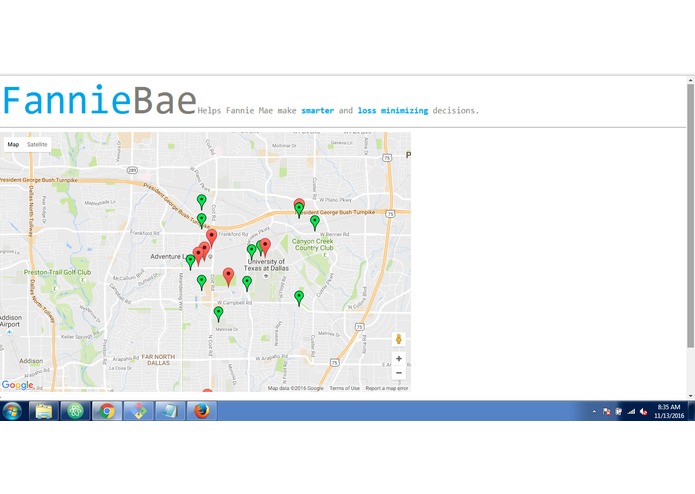
Task: Zoom in the map with the plus button
Action: coord(398,358)
